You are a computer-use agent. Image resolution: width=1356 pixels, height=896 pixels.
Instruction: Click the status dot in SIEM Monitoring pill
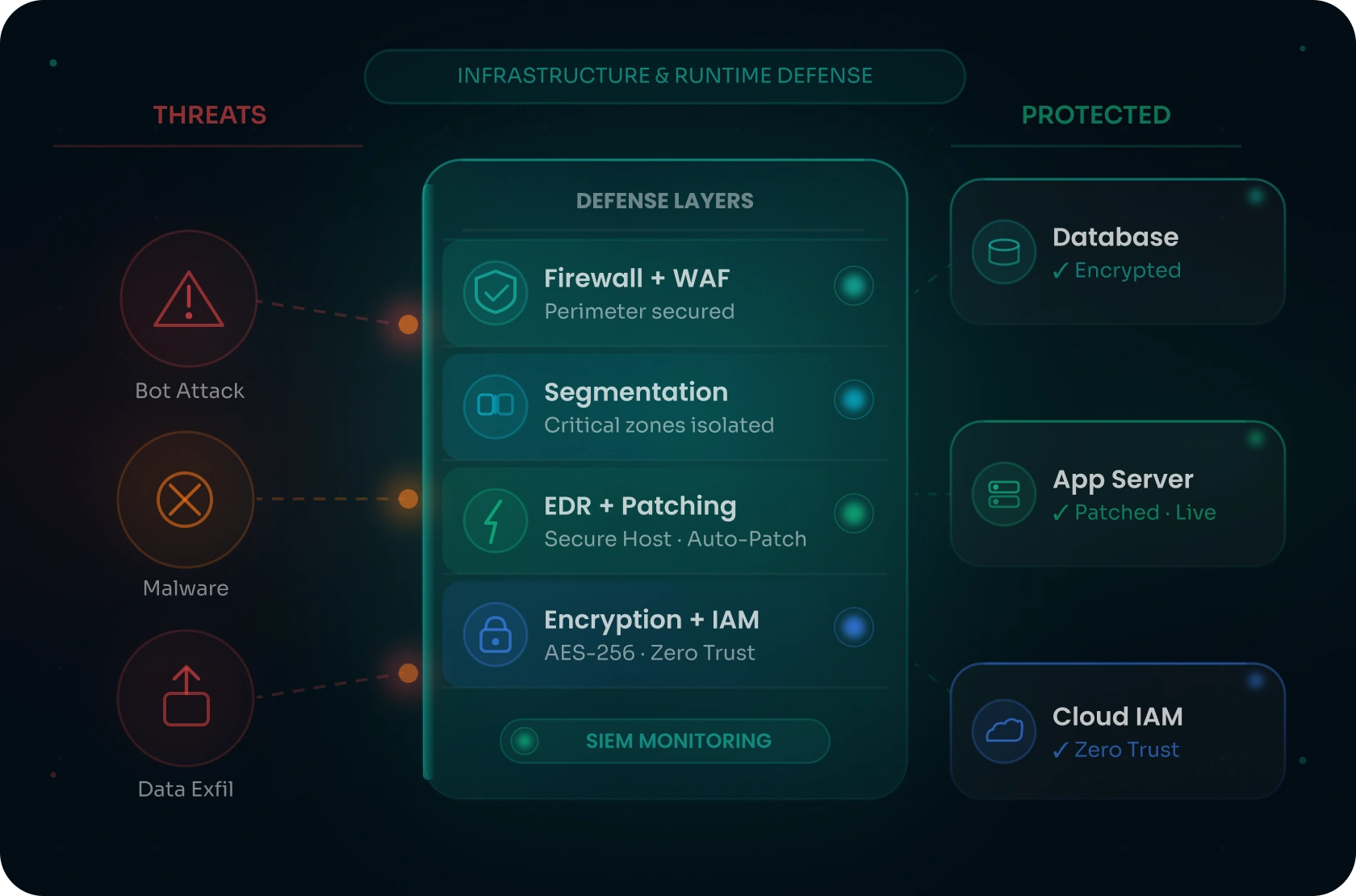coord(525,741)
